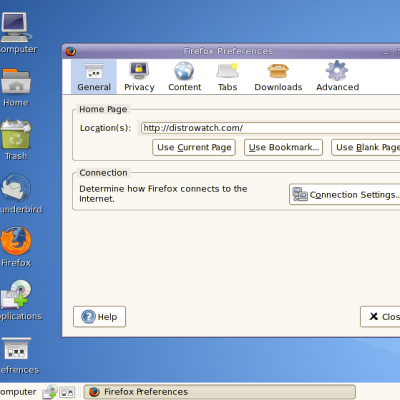Click the 'Connection' group label
This screenshot has width=400, height=400.
(x=103, y=173)
